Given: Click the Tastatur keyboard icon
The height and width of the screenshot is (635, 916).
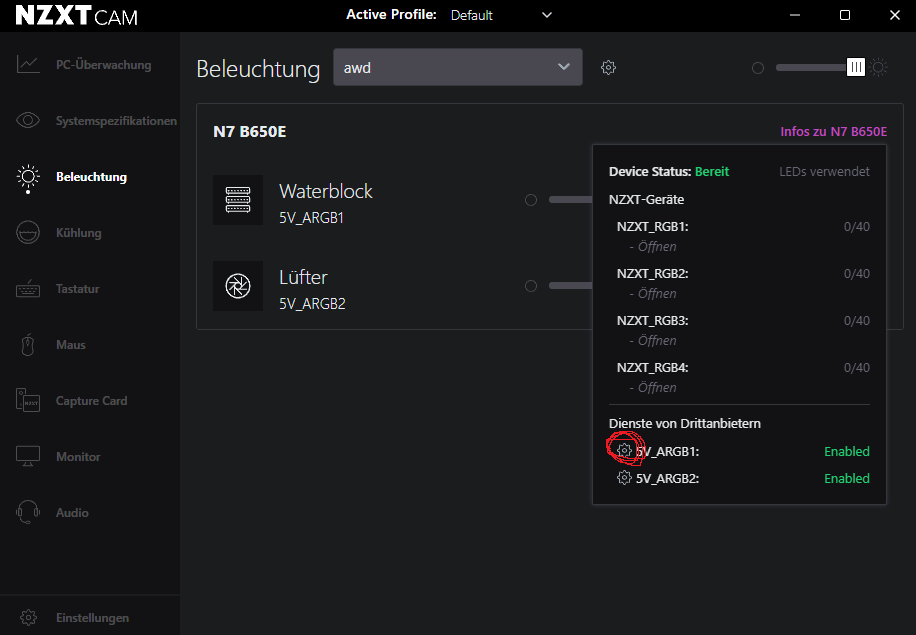Looking at the screenshot, I should pyautogui.click(x=27, y=289).
